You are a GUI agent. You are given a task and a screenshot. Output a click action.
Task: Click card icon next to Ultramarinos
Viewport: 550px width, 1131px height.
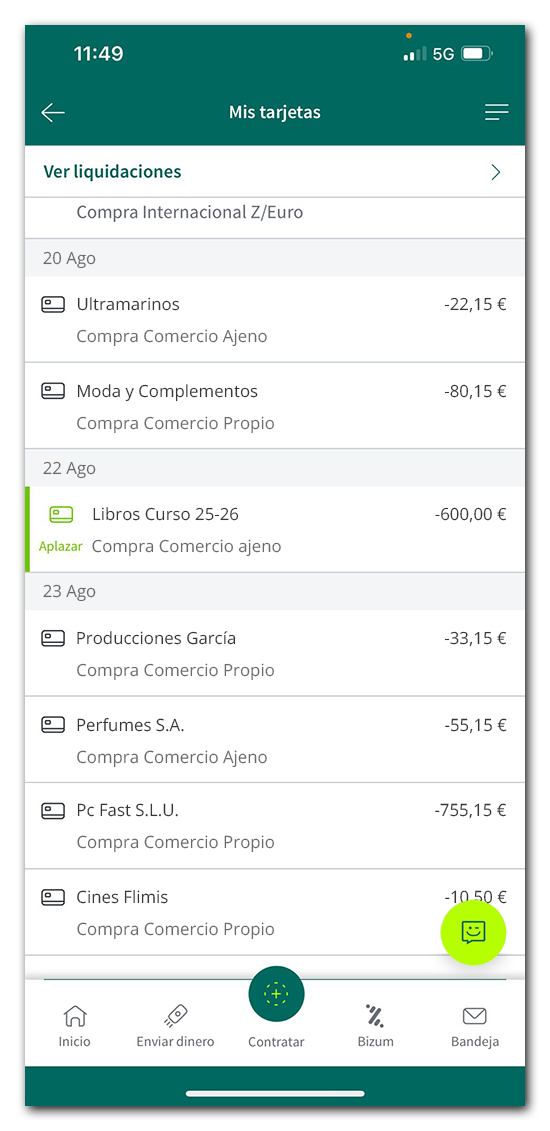(53, 304)
